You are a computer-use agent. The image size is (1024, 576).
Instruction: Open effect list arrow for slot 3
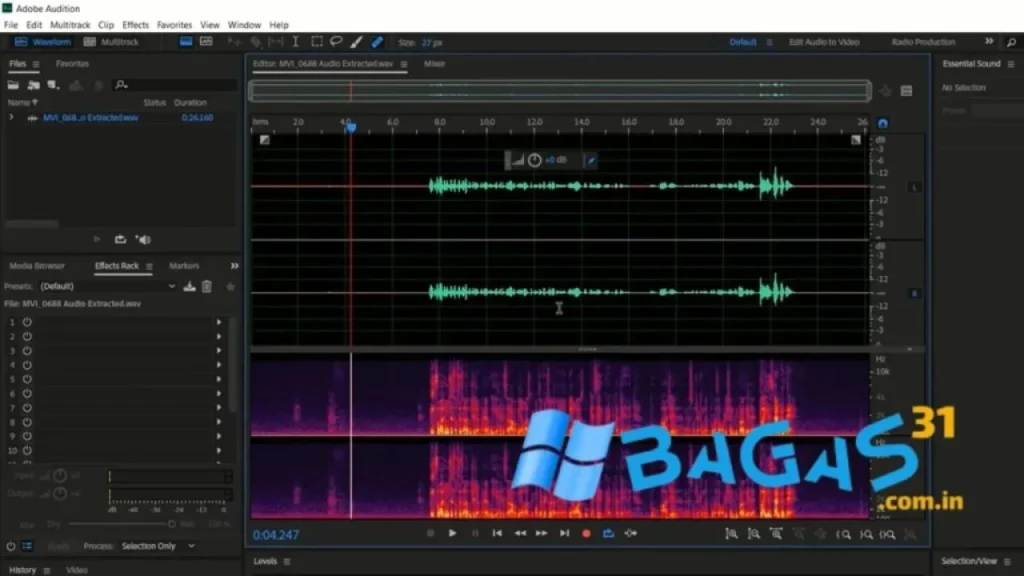219,351
